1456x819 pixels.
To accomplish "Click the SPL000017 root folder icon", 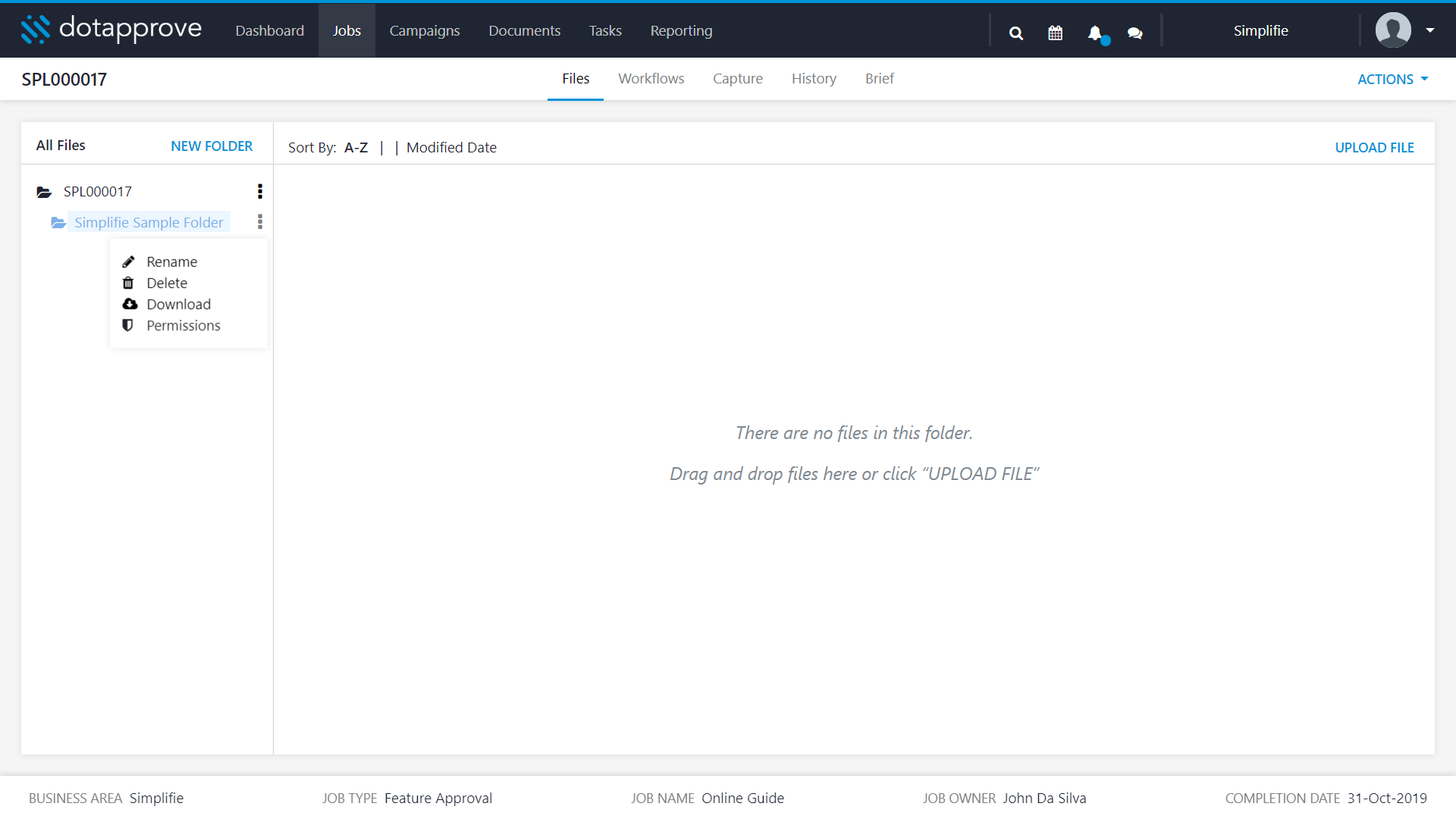I will pos(44,192).
